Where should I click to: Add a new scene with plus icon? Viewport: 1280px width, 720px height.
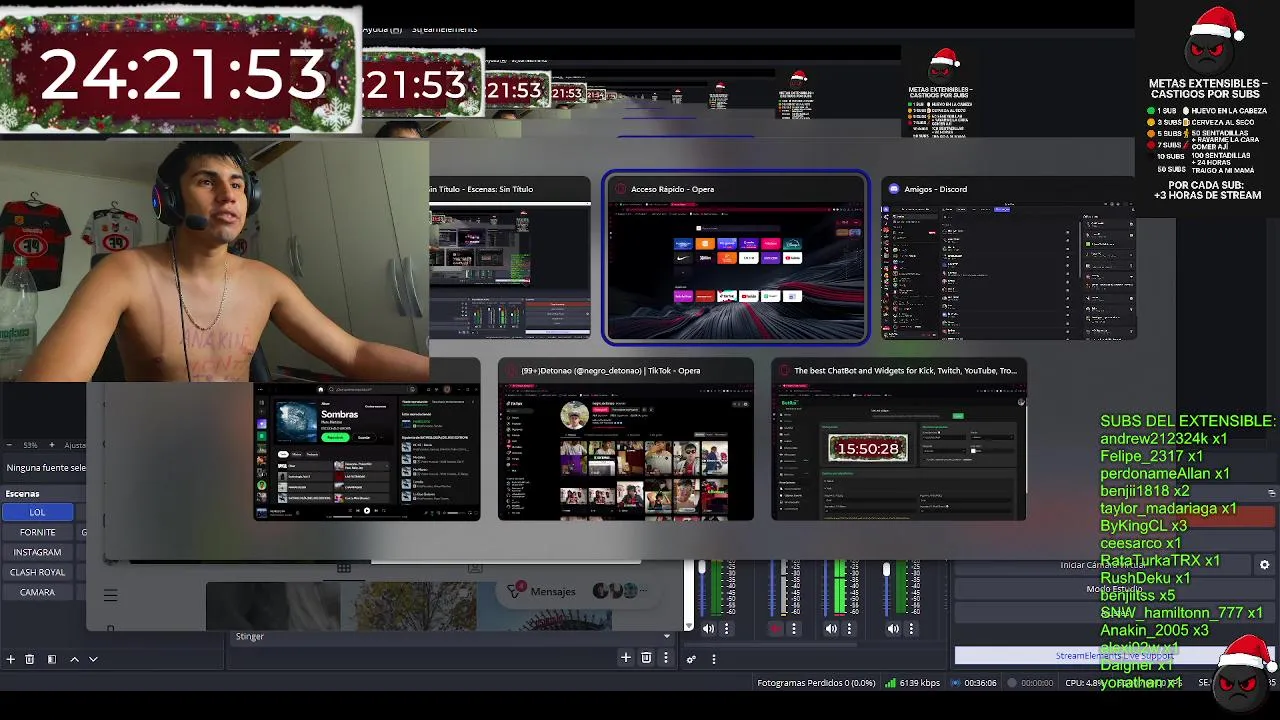pyautogui.click(x=11, y=659)
